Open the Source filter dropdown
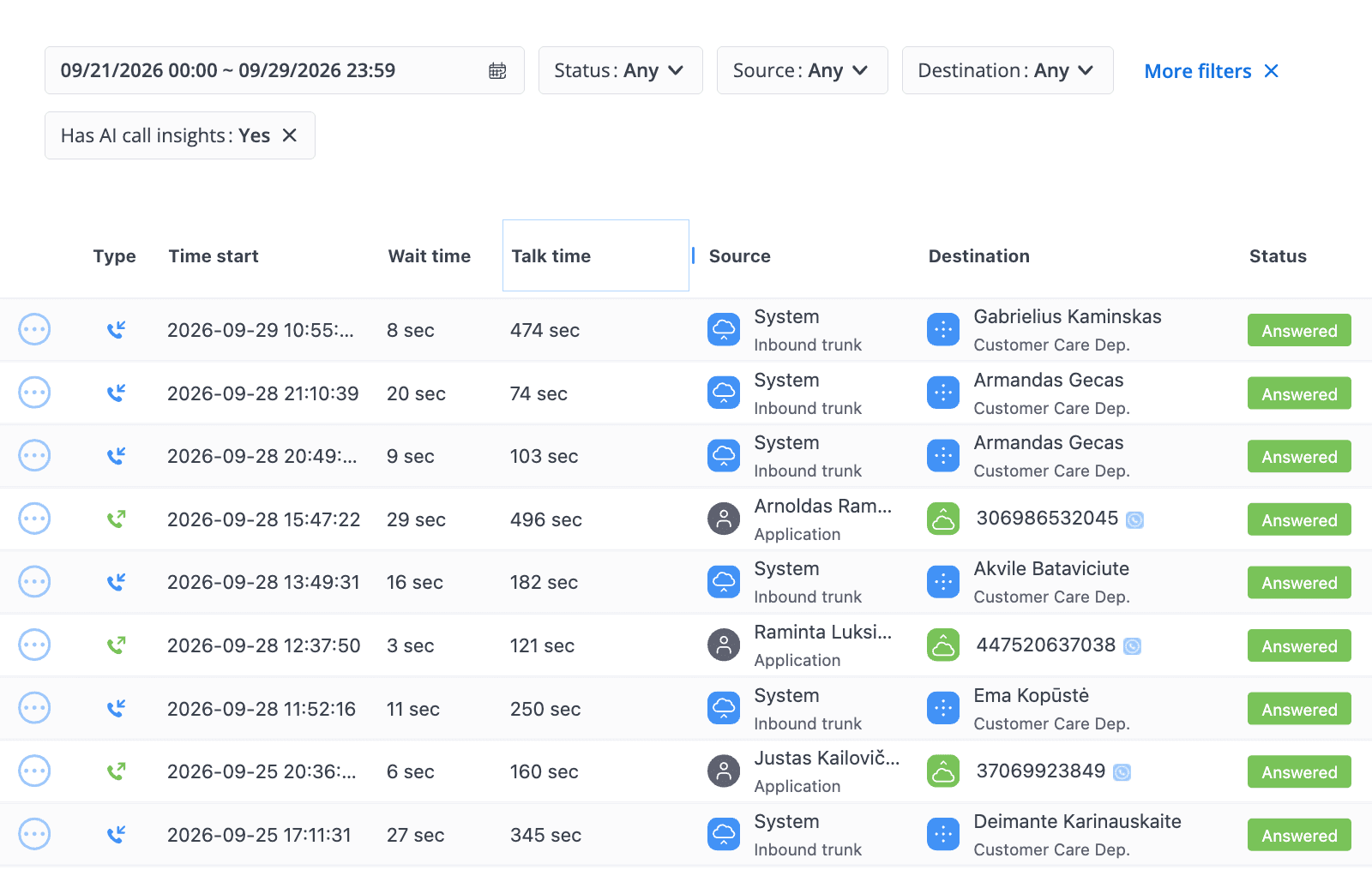The width and height of the screenshot is (1372, 870). (x=802, y=70)
